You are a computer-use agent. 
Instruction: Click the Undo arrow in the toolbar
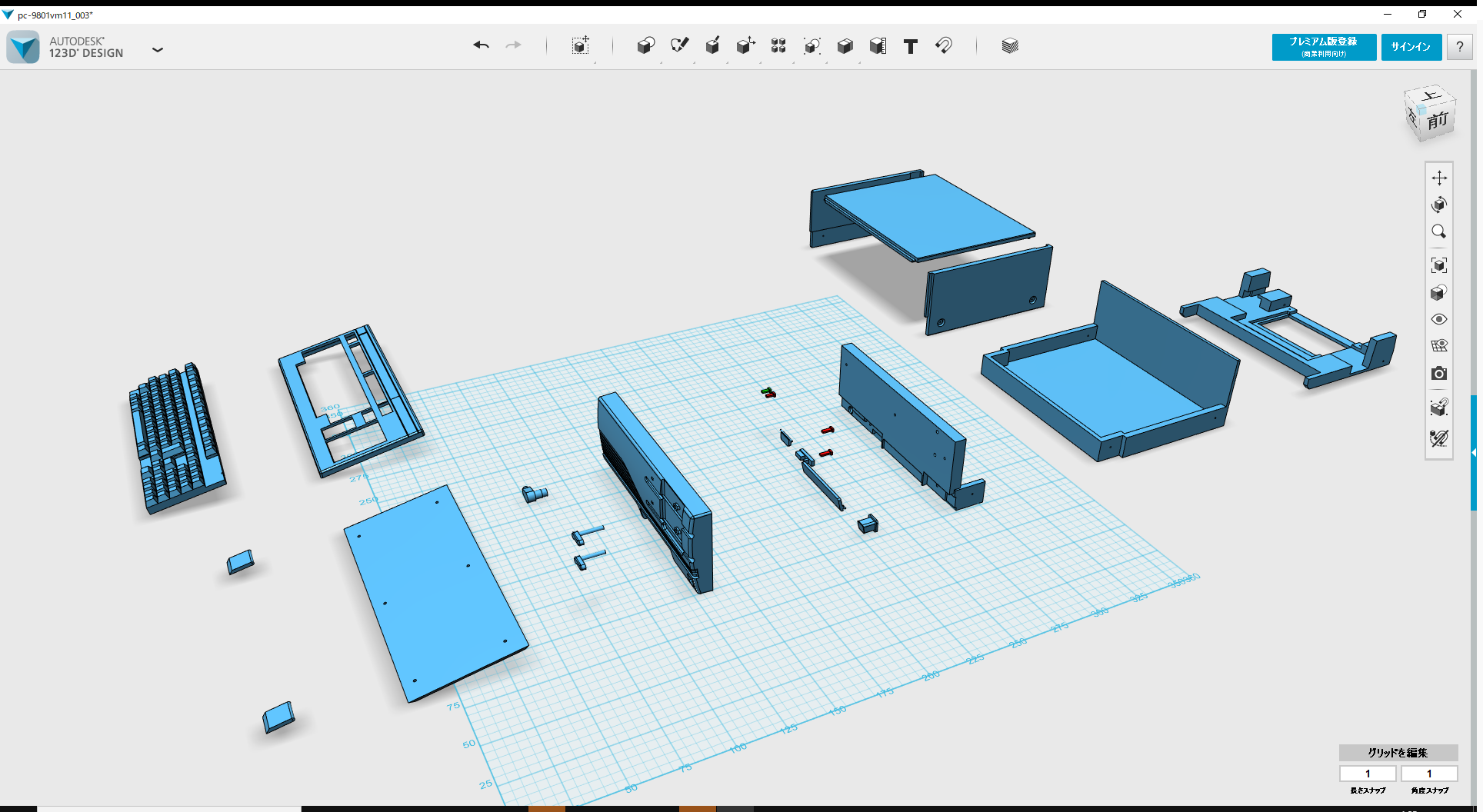[482, 46]
